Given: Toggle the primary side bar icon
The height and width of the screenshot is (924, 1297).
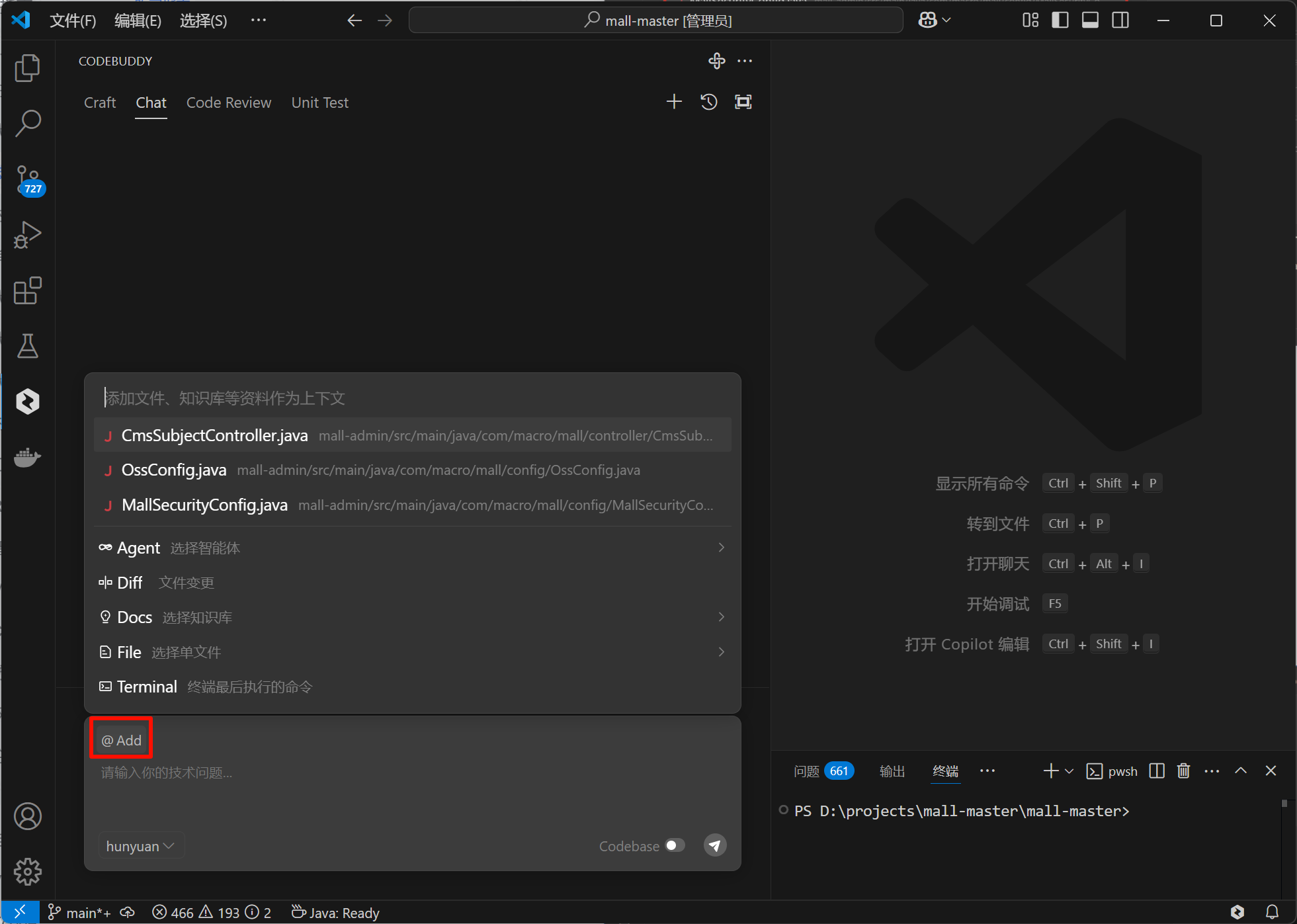Looking at the screenshot, I should (1060, 21).
